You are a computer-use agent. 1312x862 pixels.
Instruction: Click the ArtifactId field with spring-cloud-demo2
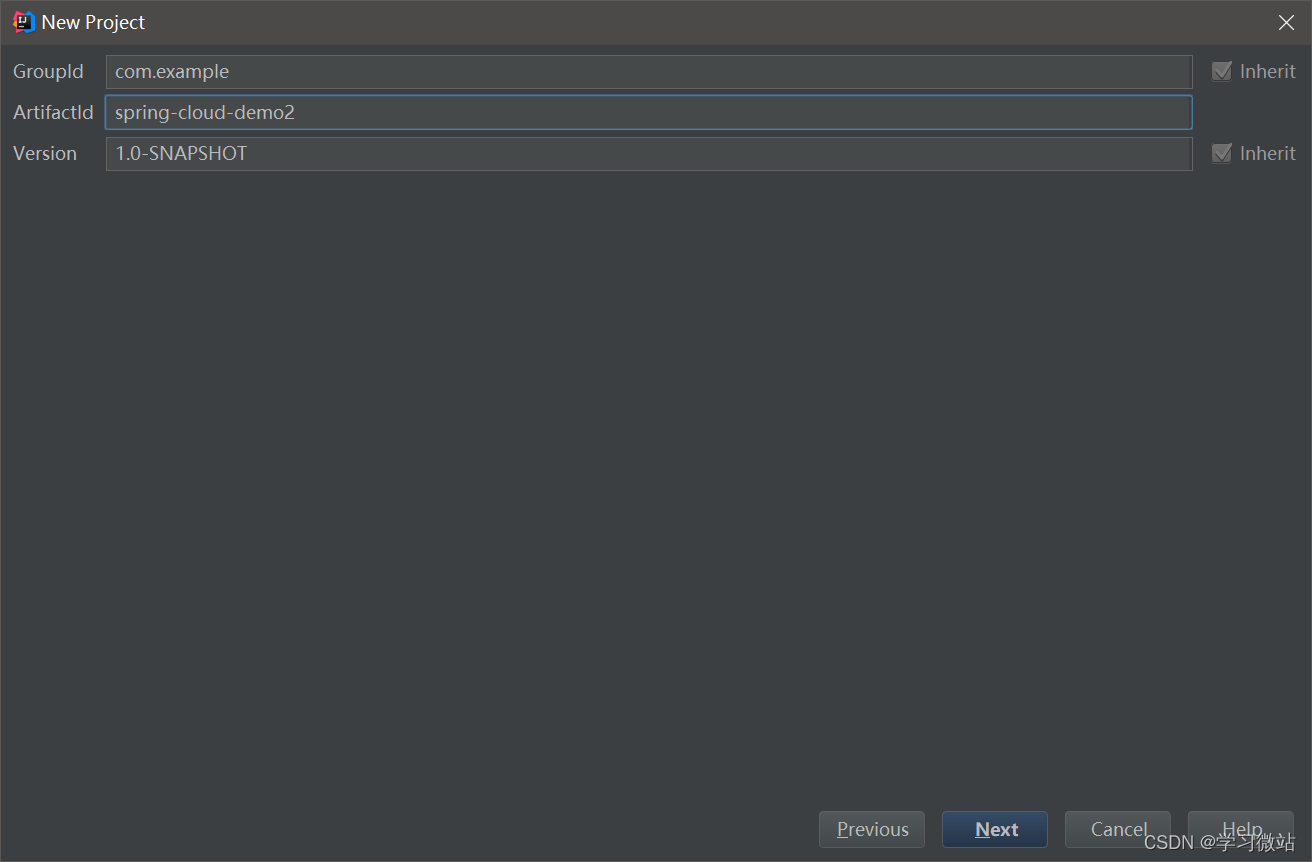[x=649, y=112]
